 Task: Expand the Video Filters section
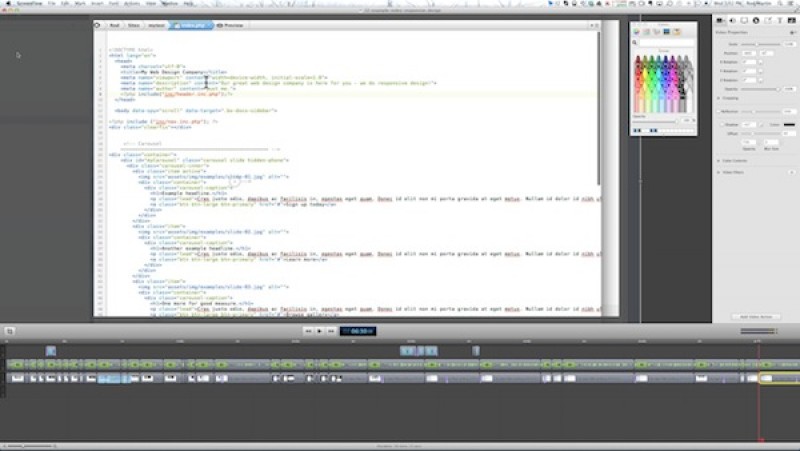click(x=719, y=172)
